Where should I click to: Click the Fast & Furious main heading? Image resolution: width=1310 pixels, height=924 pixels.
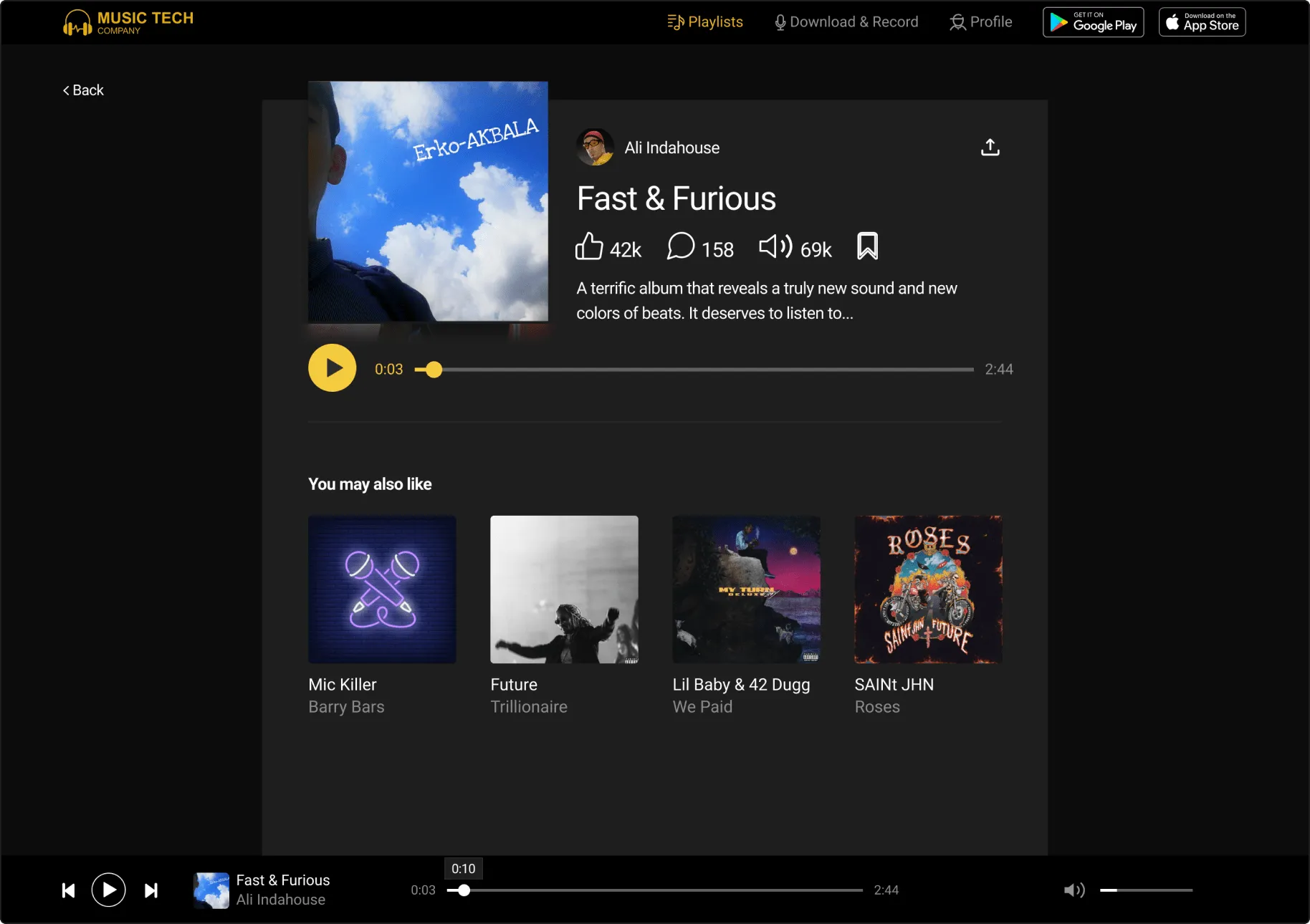click(x=676, y=198)
